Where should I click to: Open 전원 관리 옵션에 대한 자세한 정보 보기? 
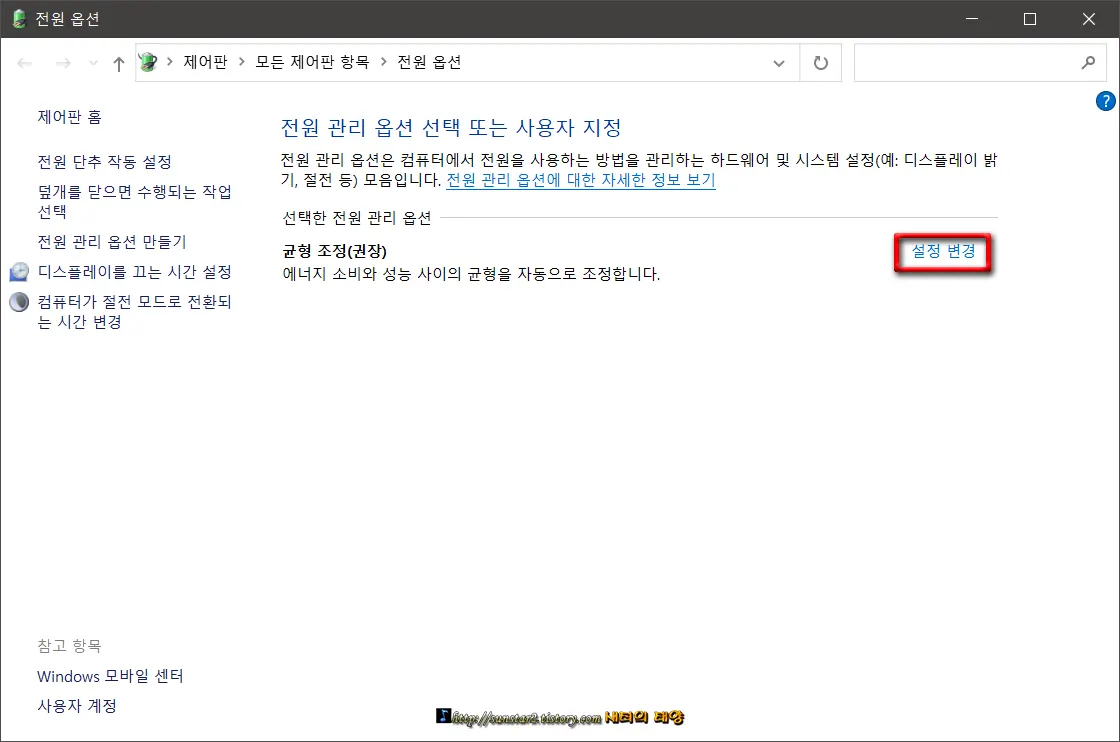(580, 180)
